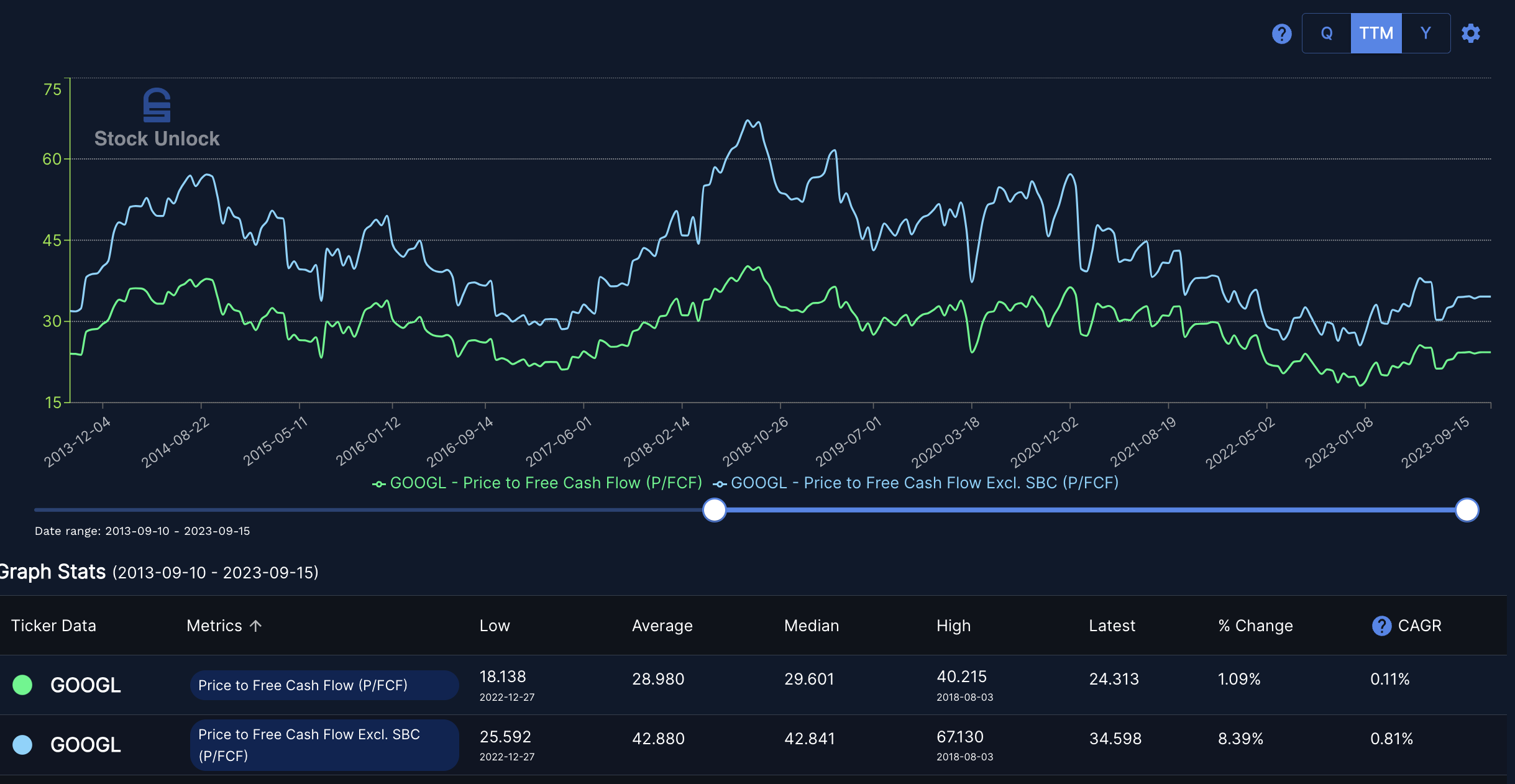This screenshot has height=784, width=1515.
Task: Click the Average value 28.980
Action: click(x=658, y=679)
